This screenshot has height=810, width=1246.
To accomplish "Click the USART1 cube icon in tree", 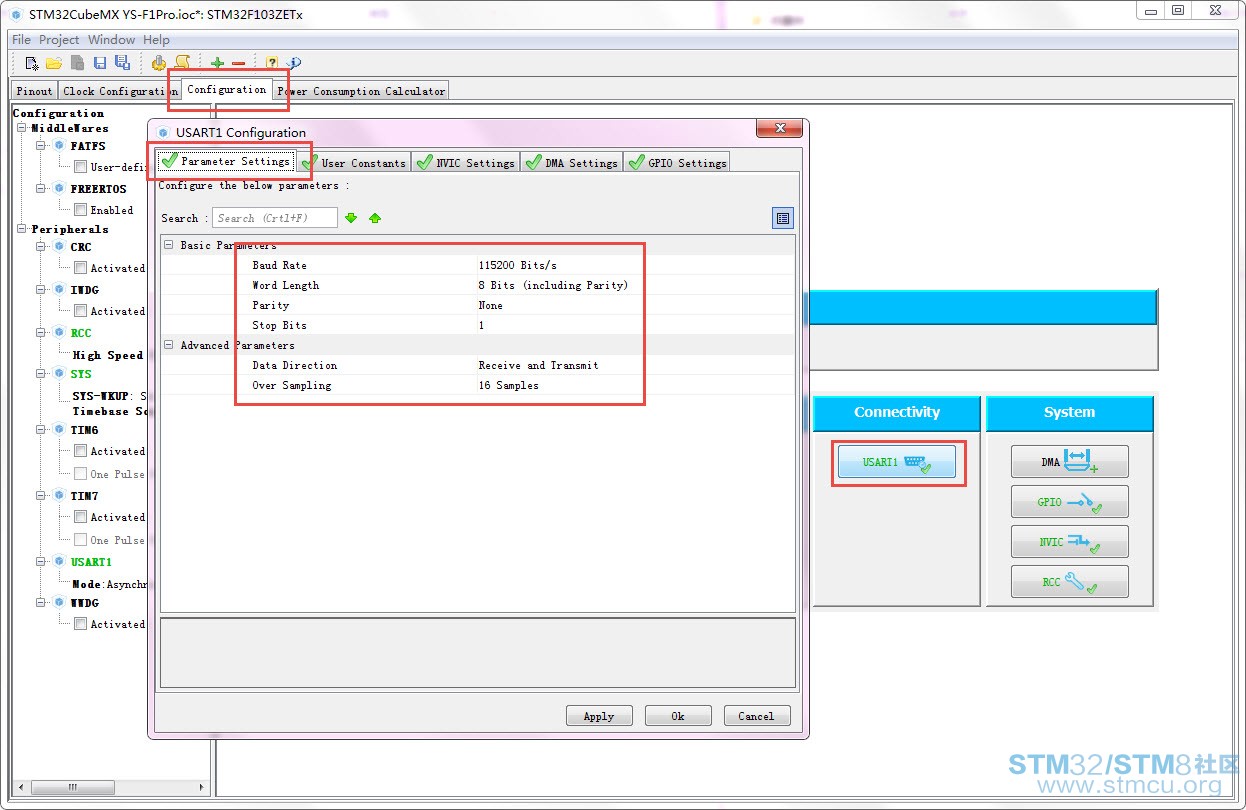I will 59,562.
